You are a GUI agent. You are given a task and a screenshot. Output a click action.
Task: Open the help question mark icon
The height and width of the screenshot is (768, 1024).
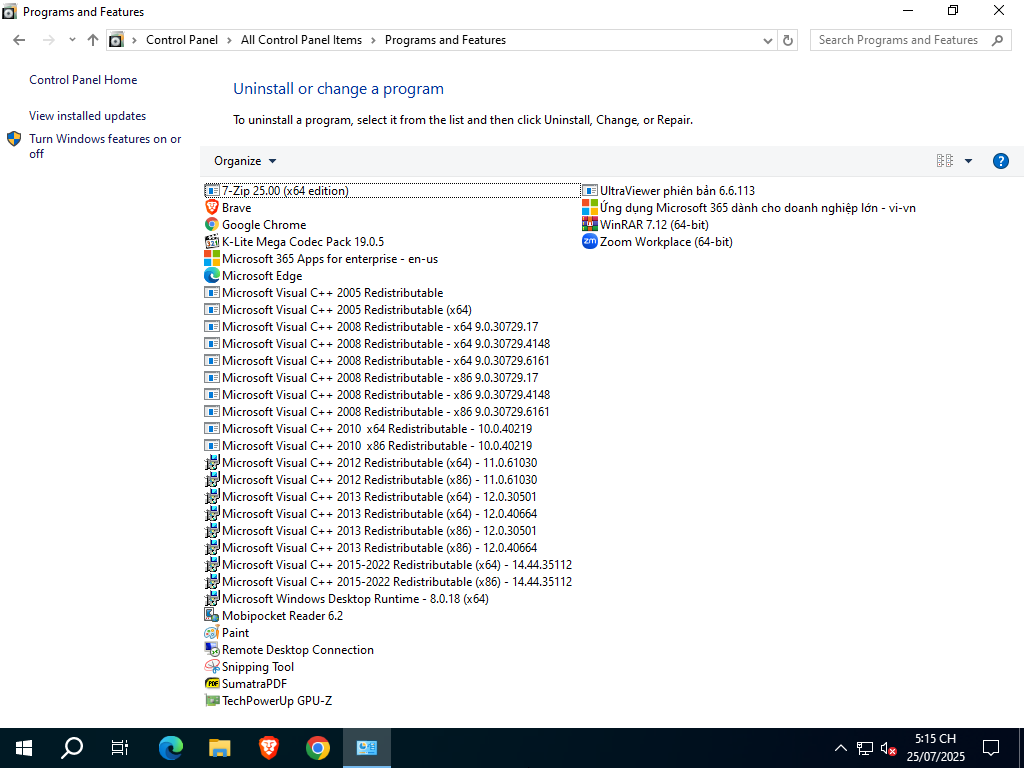tap(1000, 161)
